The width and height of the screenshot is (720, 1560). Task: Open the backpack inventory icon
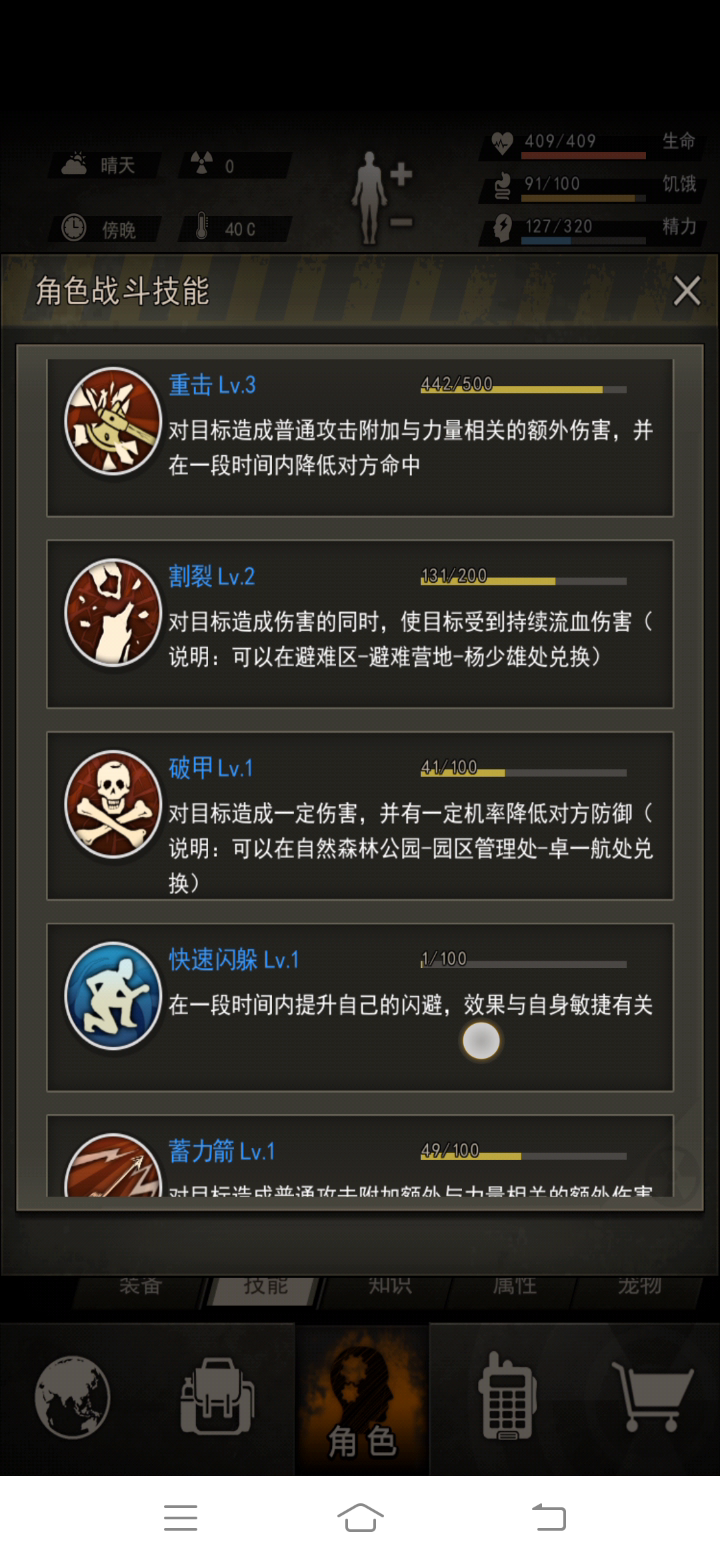click(x=217, y=1397)
